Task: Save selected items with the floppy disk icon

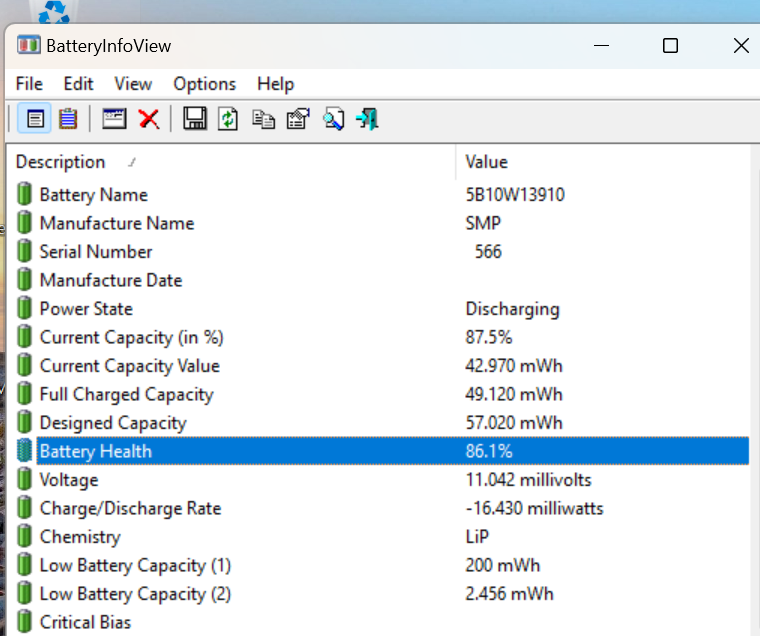Action: [x=195, y=118]
